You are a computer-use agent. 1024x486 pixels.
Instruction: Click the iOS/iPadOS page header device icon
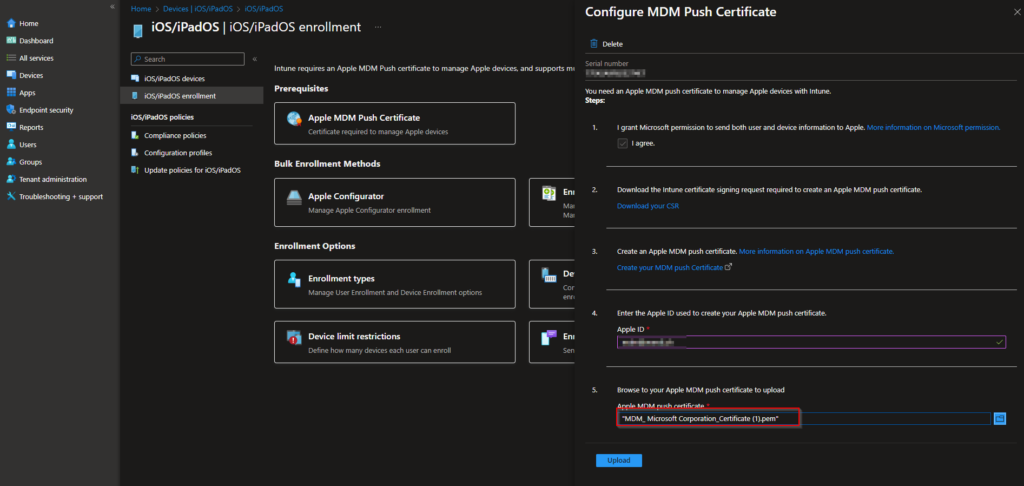pyautogui.click(x=137, y=31)
